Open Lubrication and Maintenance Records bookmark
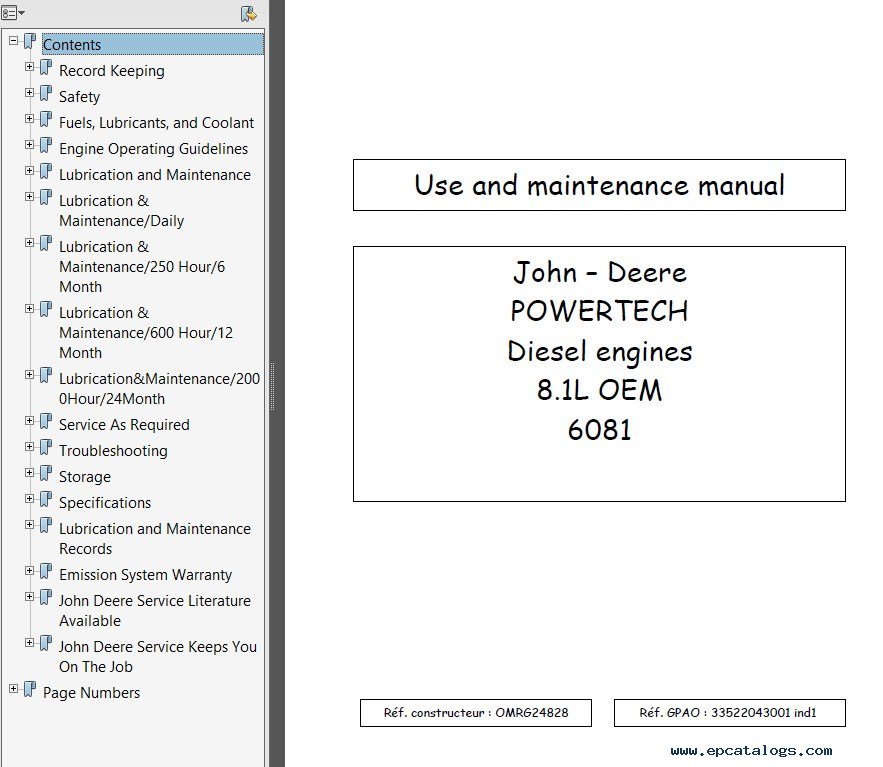The width and height of the screenshot is (883, 767). [x=155, y=538]
